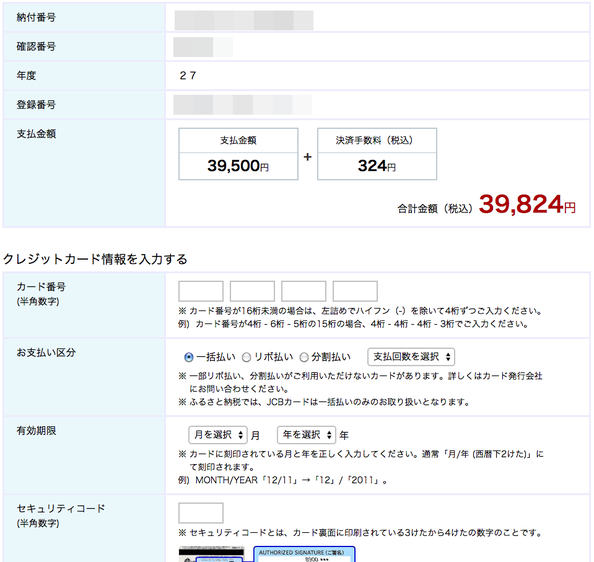The width and height of the screenshot is (594, 562).
Task: Select the 分割払い radio button
Action: coord(304,357)
